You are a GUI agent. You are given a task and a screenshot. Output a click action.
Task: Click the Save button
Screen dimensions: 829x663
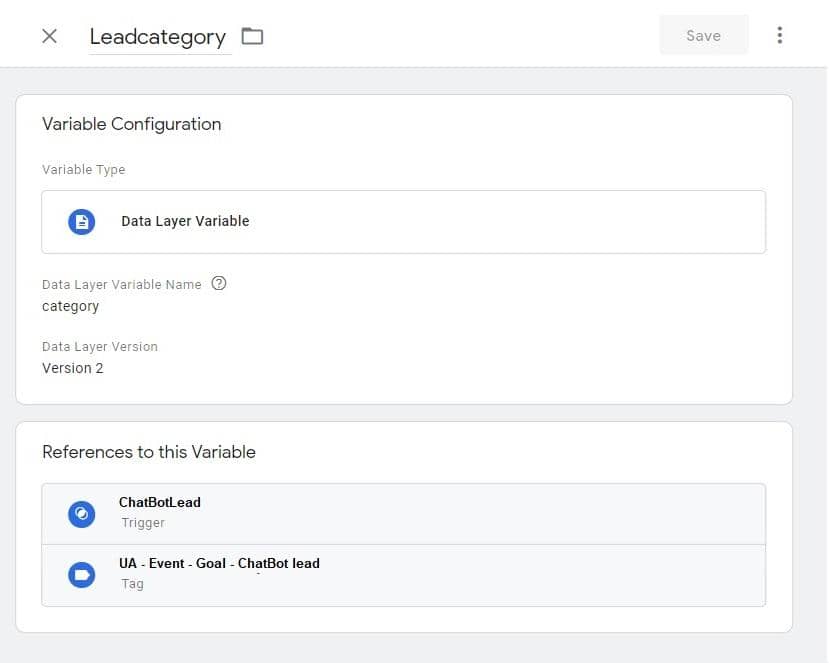[703, 35]
